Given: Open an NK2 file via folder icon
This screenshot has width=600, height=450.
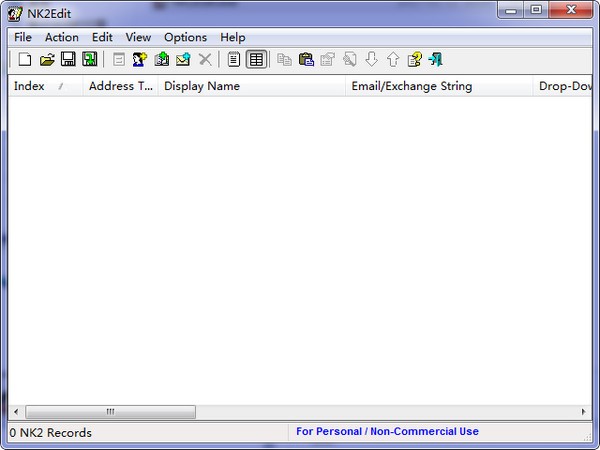Looking at the screenshot, I should (x=46, y=60).
